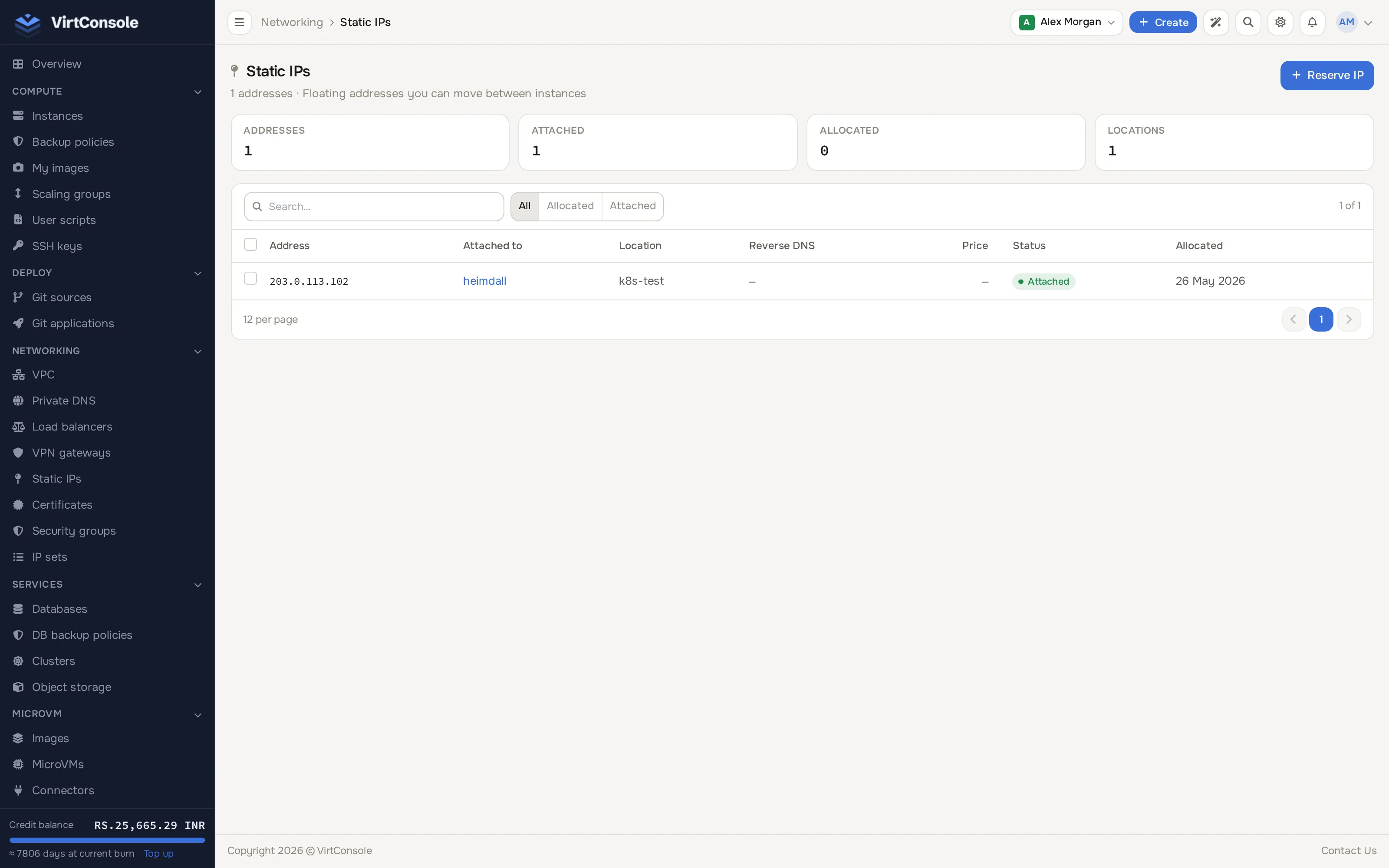Go to Instances in sidebar
This screenshot has width=1389, height=868.
coord(107,116)
